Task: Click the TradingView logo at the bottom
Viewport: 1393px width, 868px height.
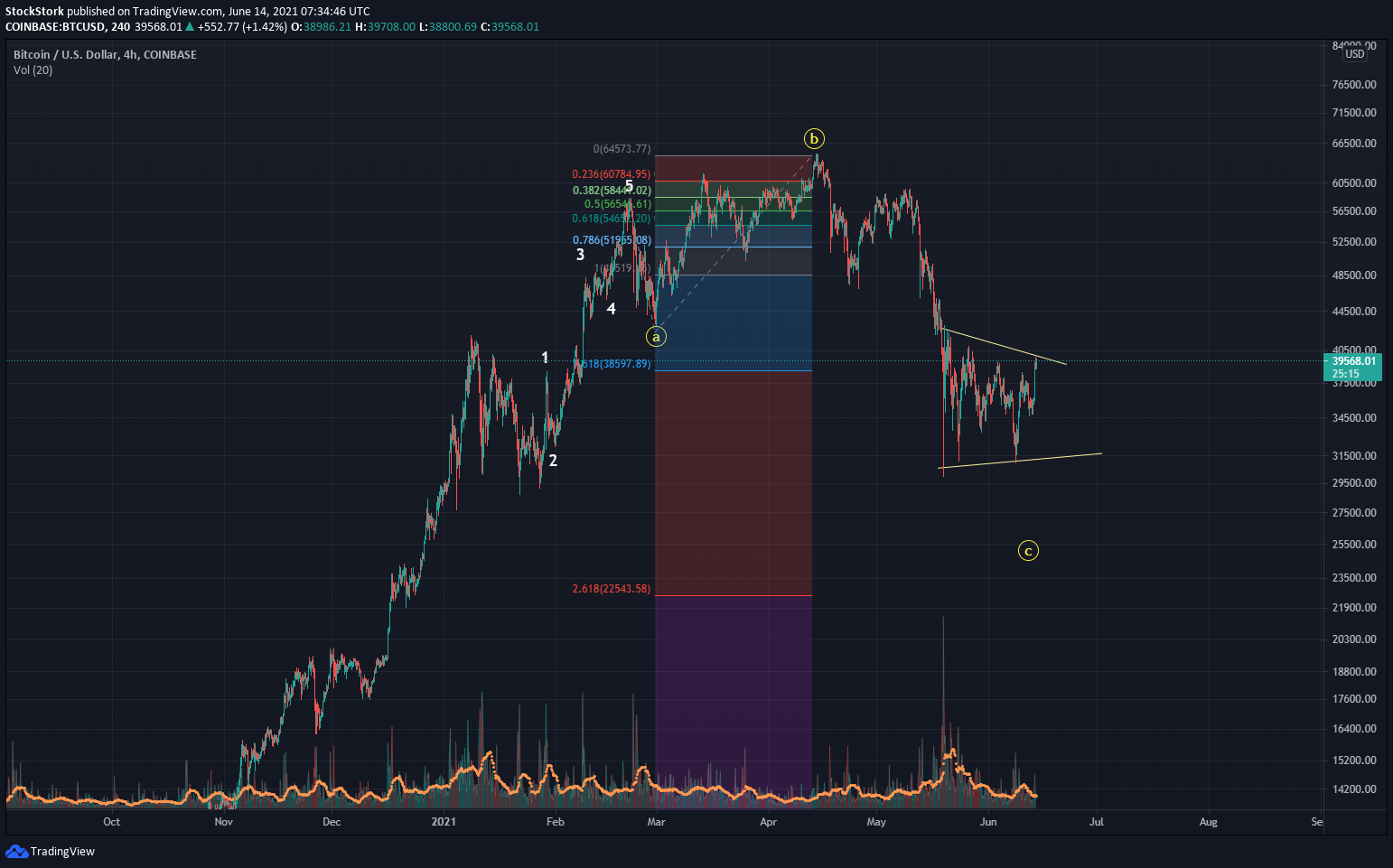Action: [50, 851]
